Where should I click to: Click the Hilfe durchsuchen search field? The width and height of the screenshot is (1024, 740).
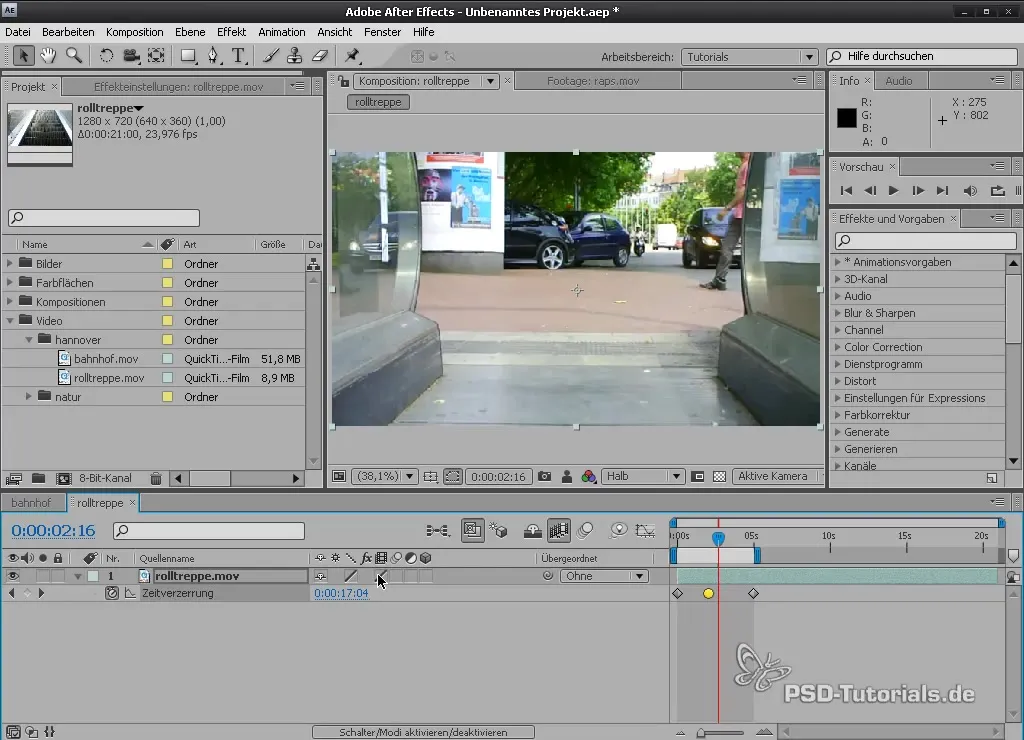coord(922,57)
